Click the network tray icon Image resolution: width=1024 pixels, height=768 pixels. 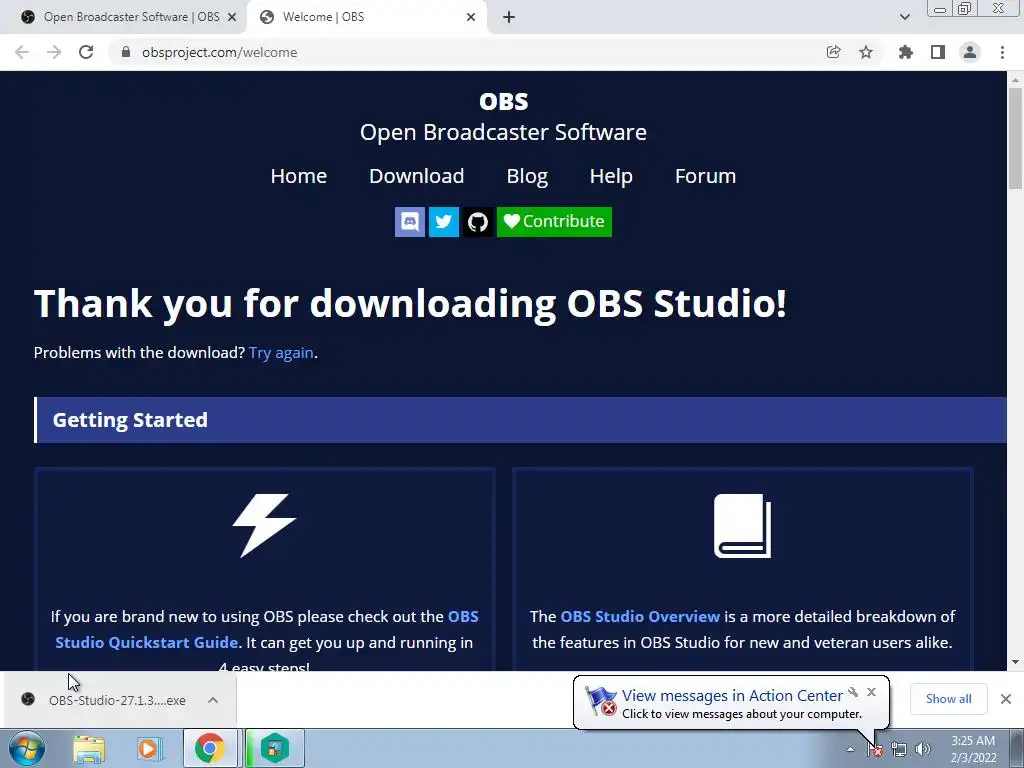click(899, 750)
